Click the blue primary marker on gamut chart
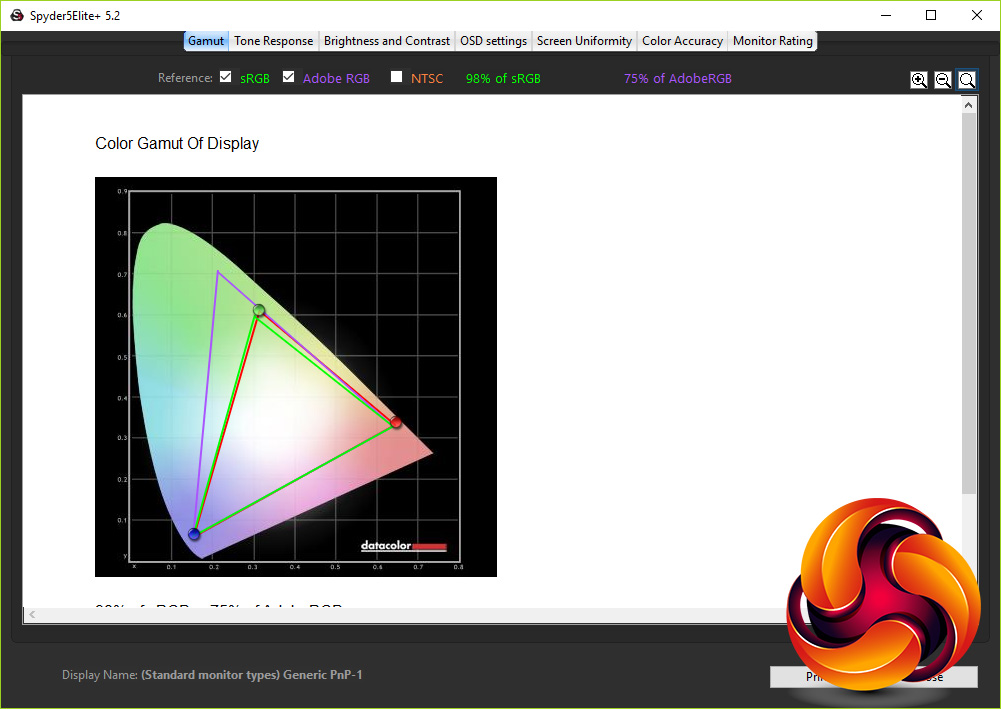 coord(194,535)
